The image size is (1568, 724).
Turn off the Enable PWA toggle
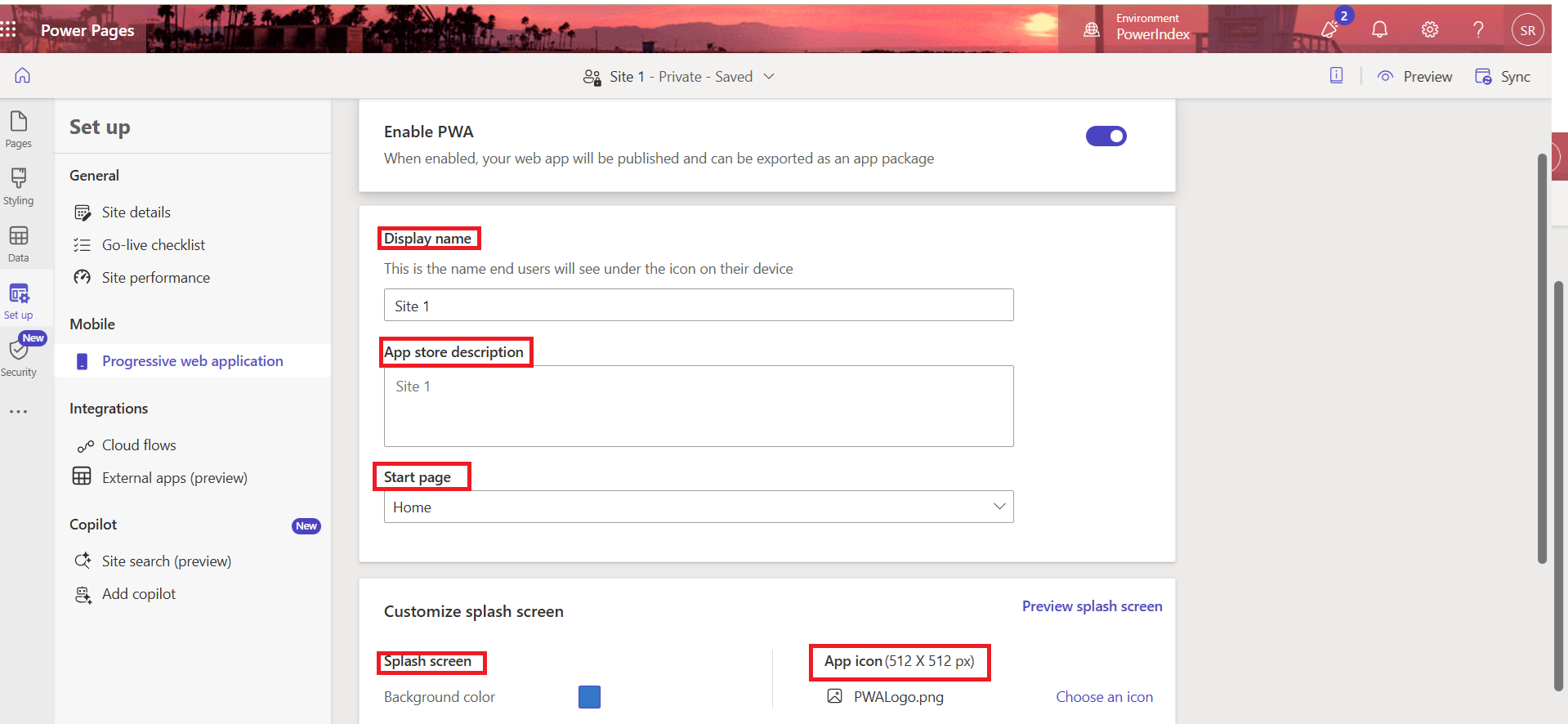pyautogui.click(x=1106, y=136)
